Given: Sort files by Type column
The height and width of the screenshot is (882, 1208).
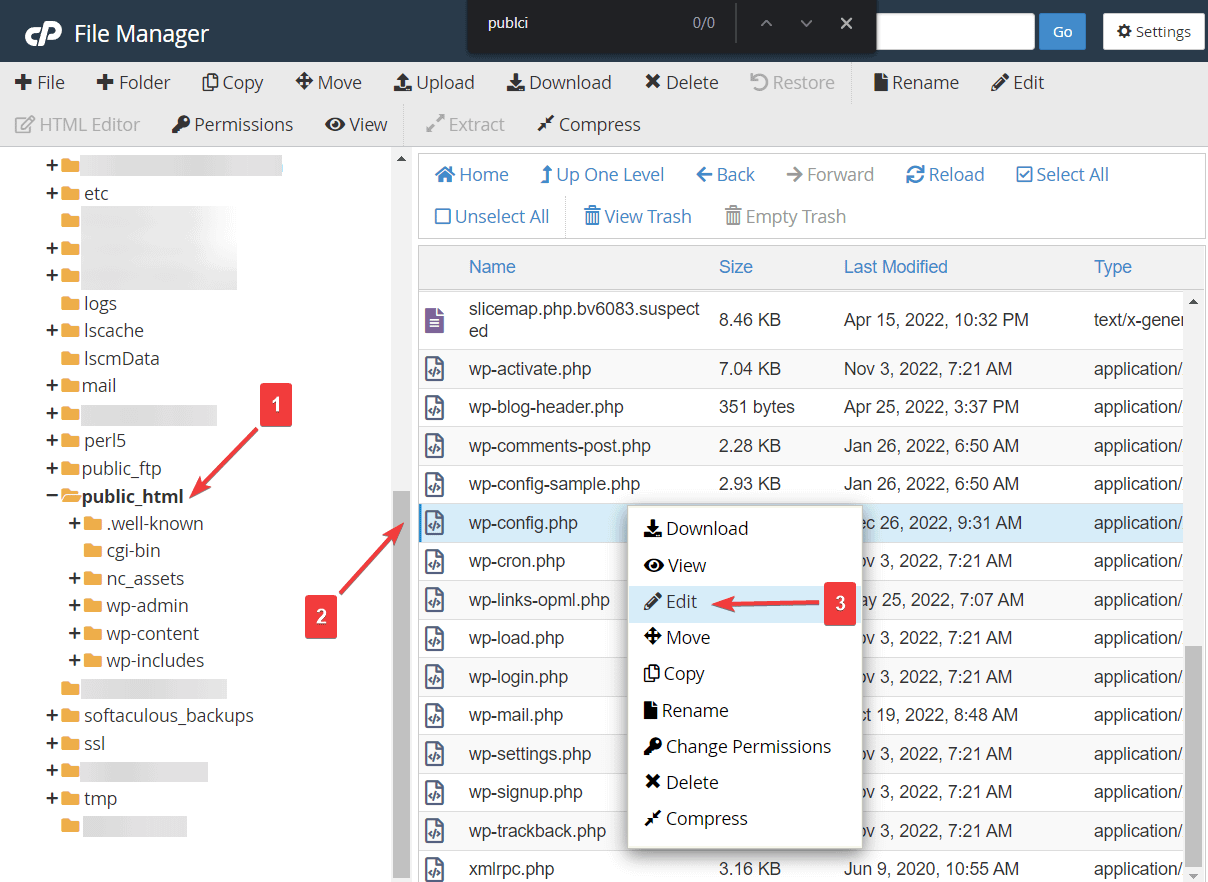Looking at the screenshot, I should point(1112,267).
